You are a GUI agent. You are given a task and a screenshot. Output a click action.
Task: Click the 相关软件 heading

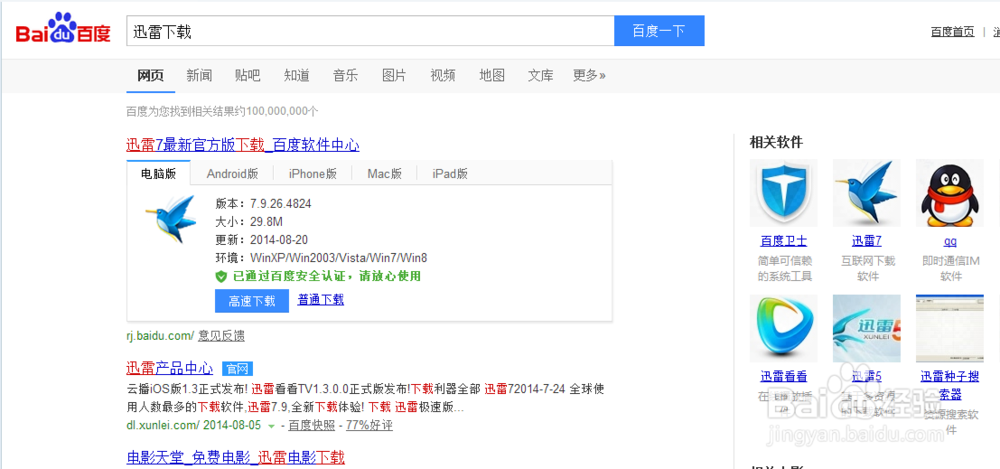[x=776, y=142]
